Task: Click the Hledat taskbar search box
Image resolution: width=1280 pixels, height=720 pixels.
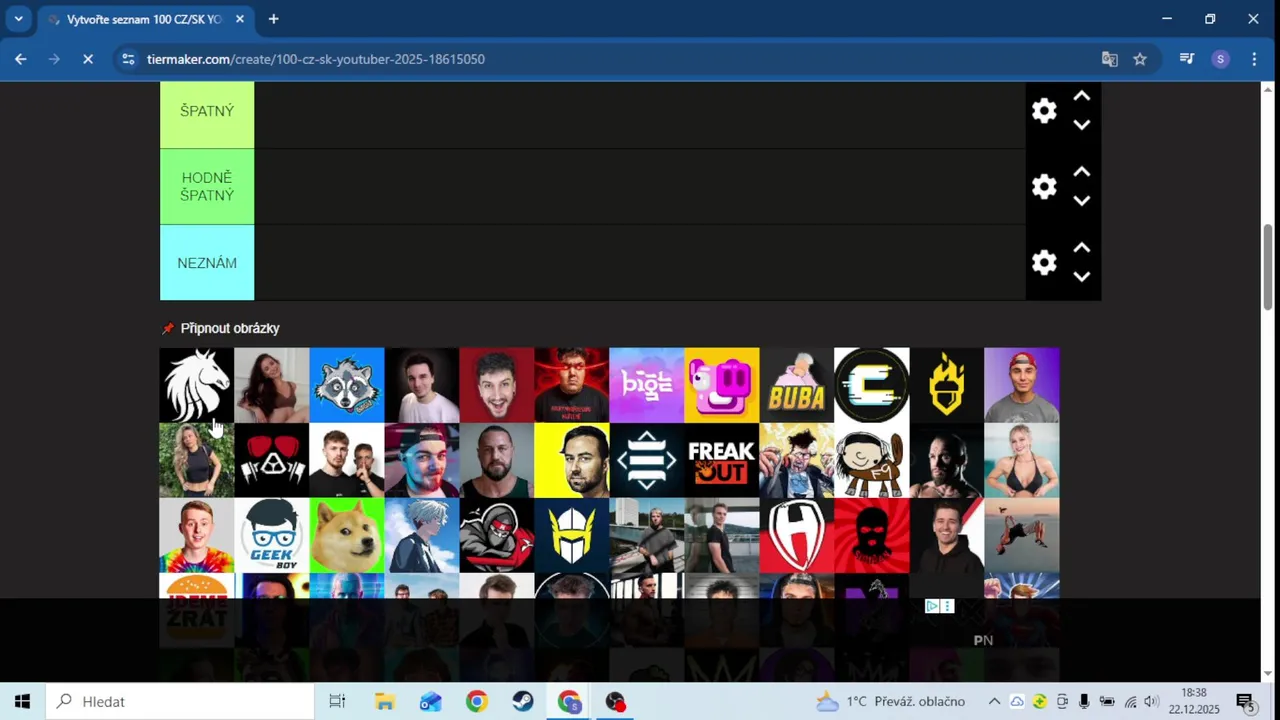Action: click(180, 701)
